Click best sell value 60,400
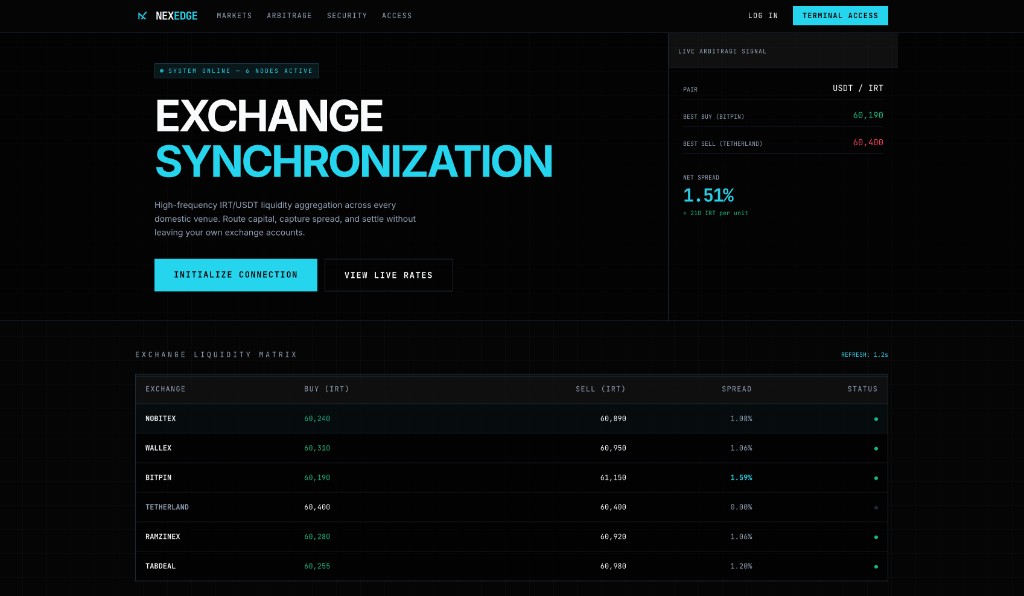This screenshot has width=1024, height=596. [868, 142]
